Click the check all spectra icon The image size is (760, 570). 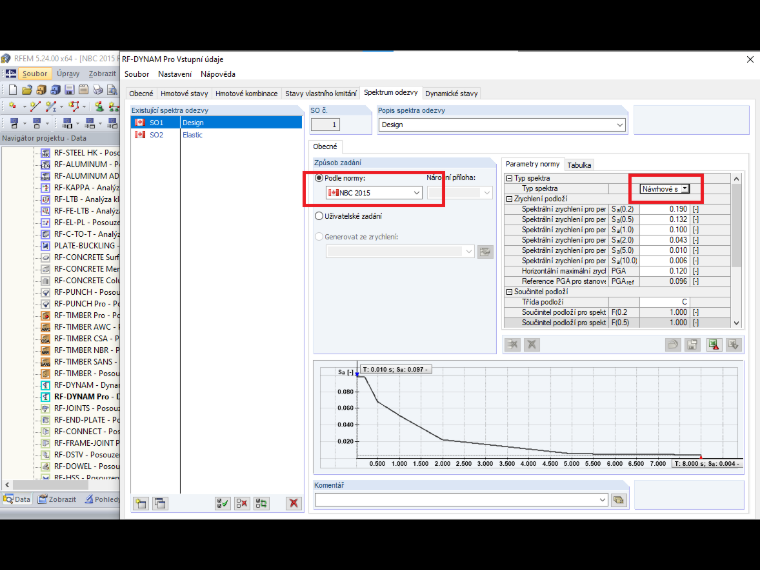pyautogui.click(x=223, y=504)
